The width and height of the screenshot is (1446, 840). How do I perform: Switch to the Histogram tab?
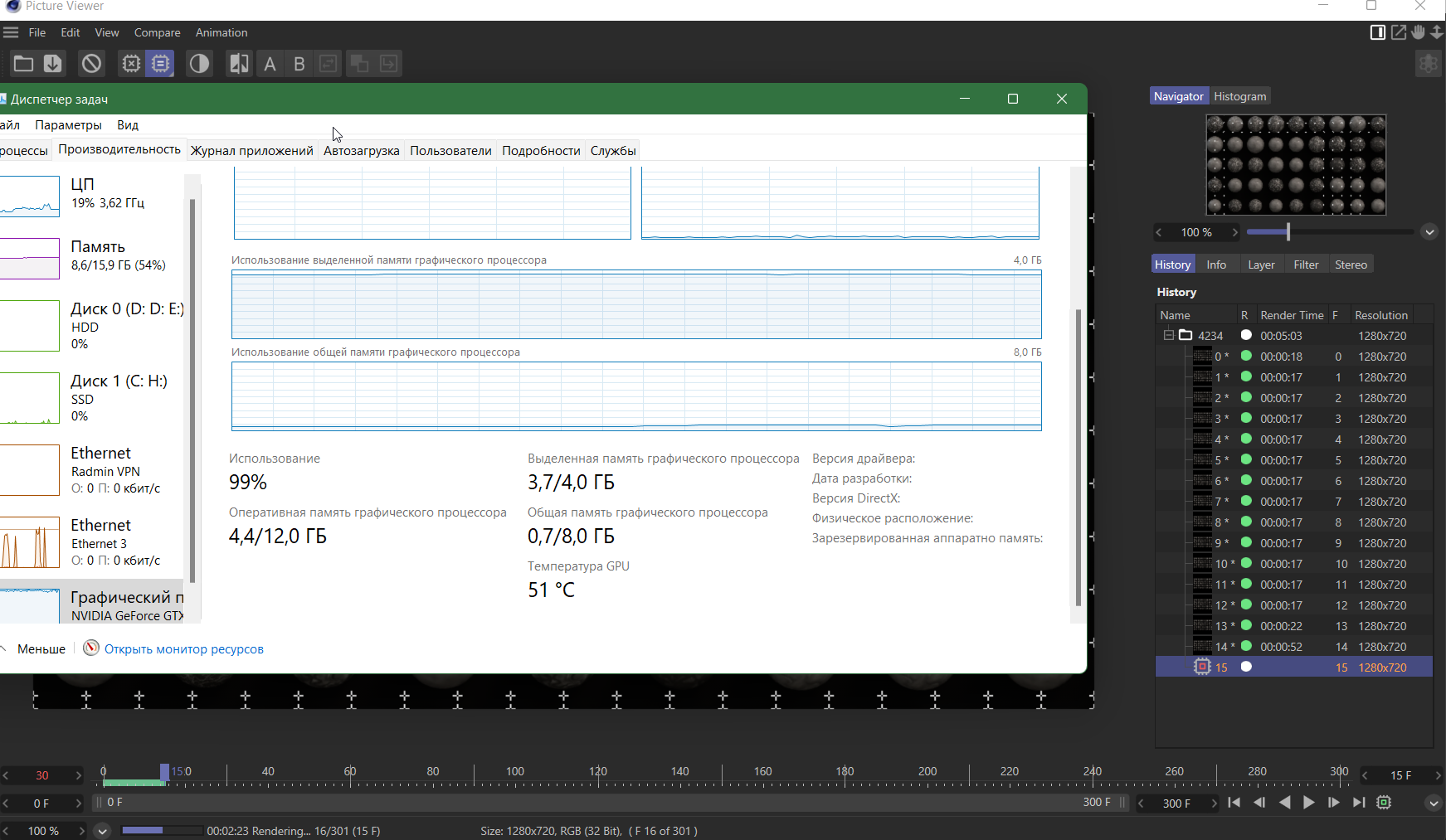click(x=1239, y=95)
